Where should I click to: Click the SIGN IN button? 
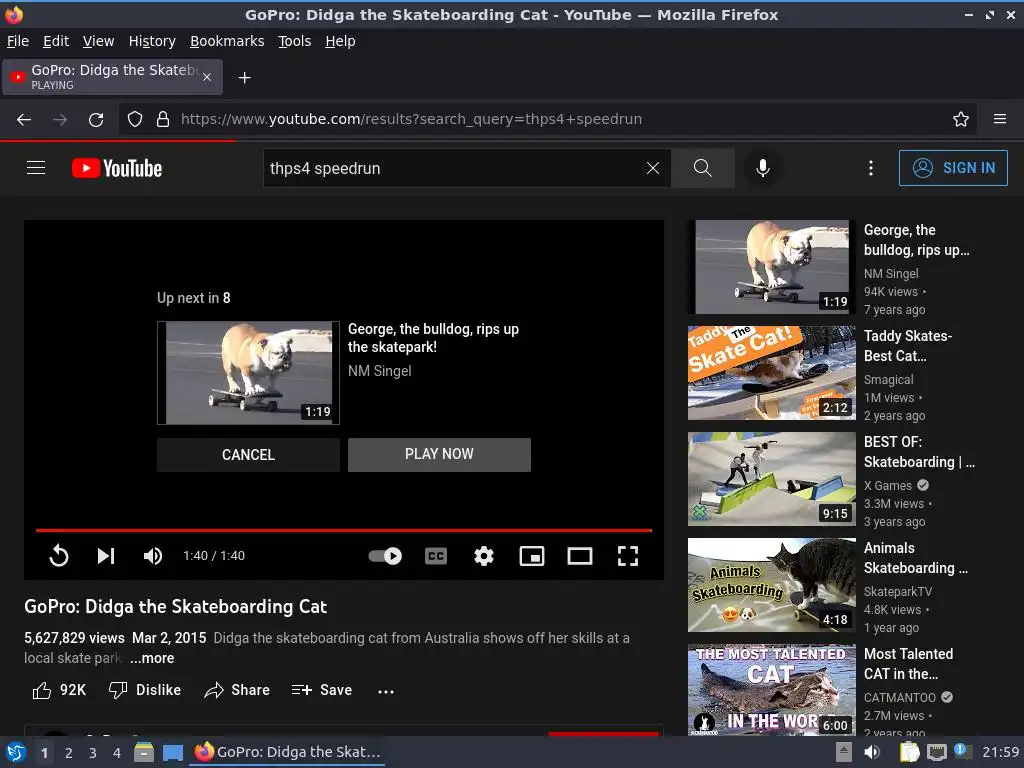[953, 168]
